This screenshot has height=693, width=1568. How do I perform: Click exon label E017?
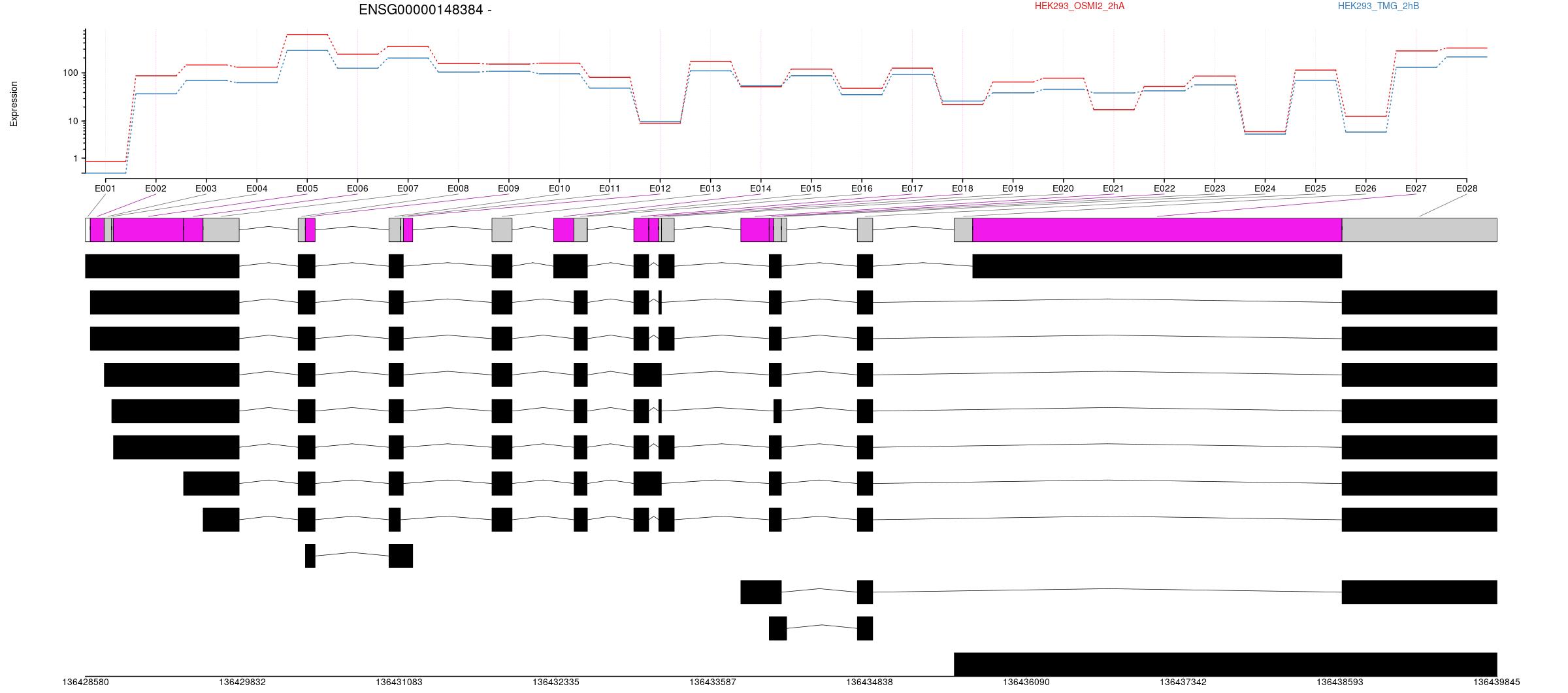point(912,189)
